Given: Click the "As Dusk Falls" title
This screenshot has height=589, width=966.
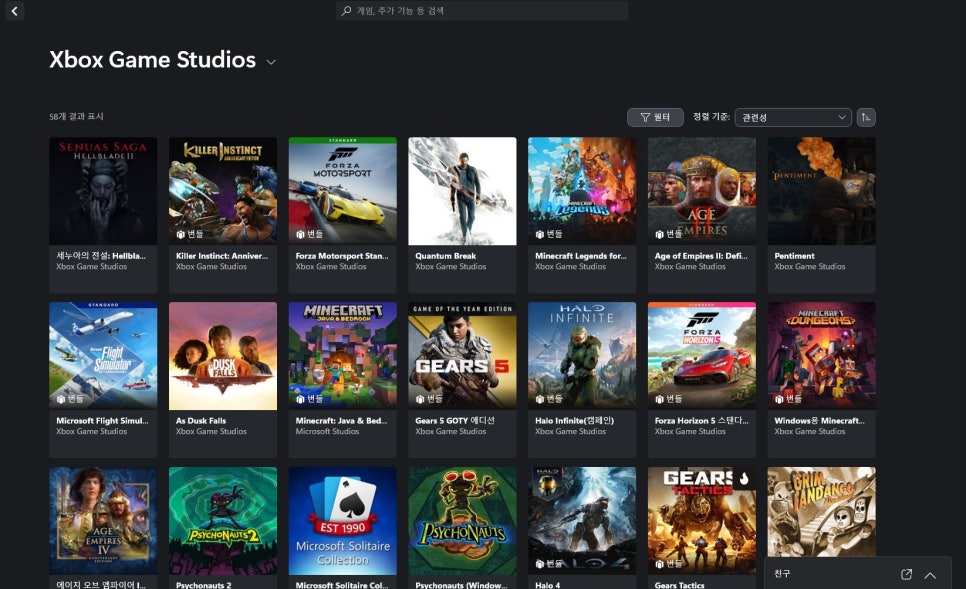Looking at the screenshot, I should click(x=201, y=421).
